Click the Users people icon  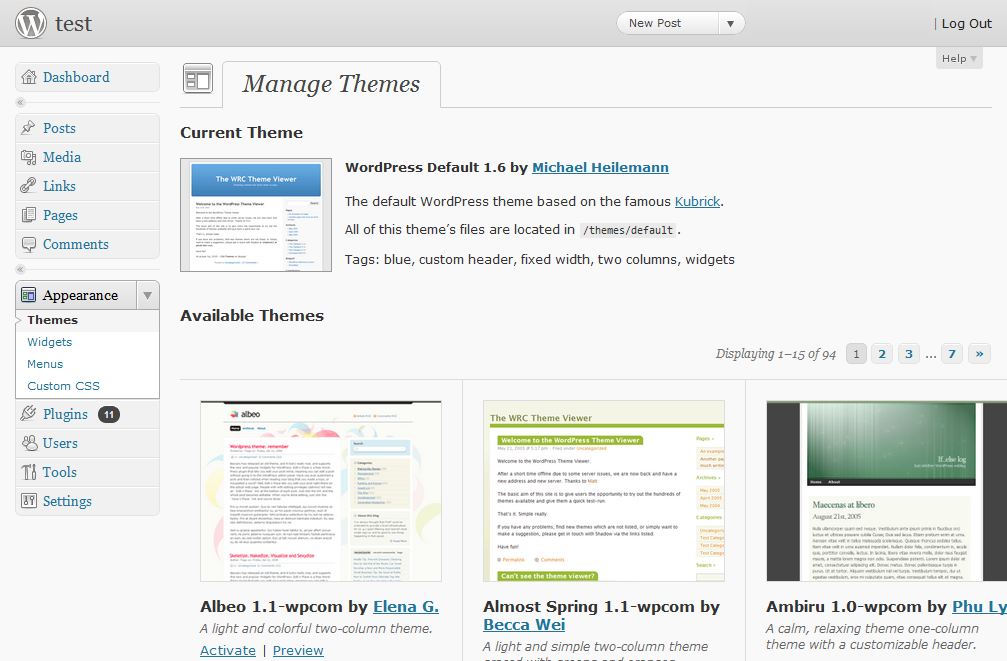point(29,443)
